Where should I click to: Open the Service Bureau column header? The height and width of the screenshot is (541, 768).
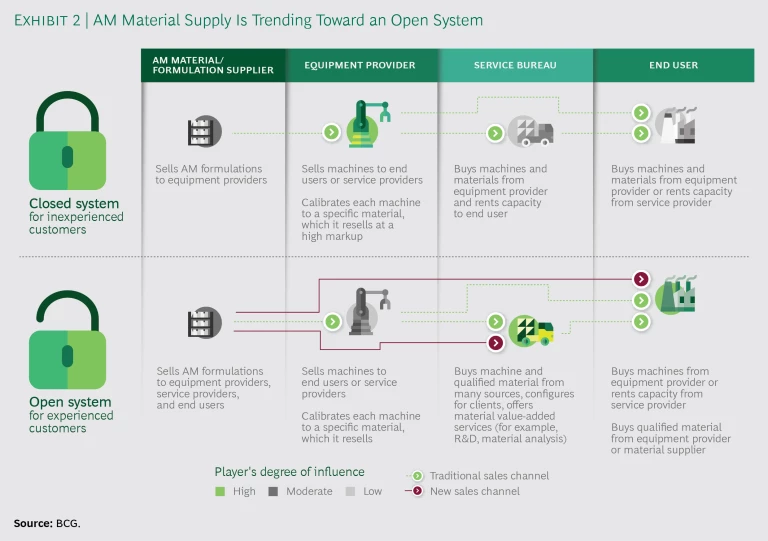pos(514,65)
